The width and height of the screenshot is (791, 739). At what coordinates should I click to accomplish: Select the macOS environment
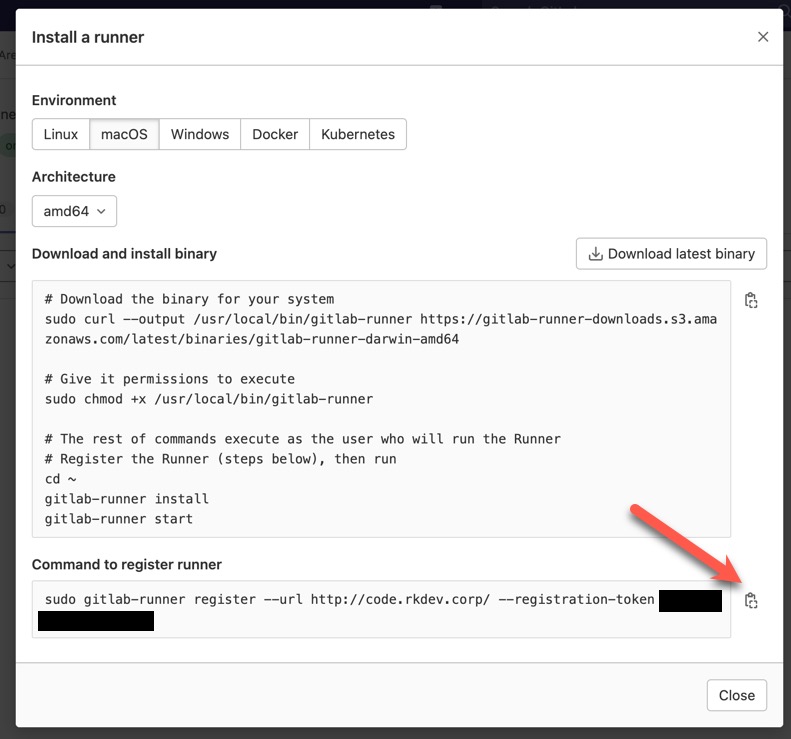click(x=124, y=134)
